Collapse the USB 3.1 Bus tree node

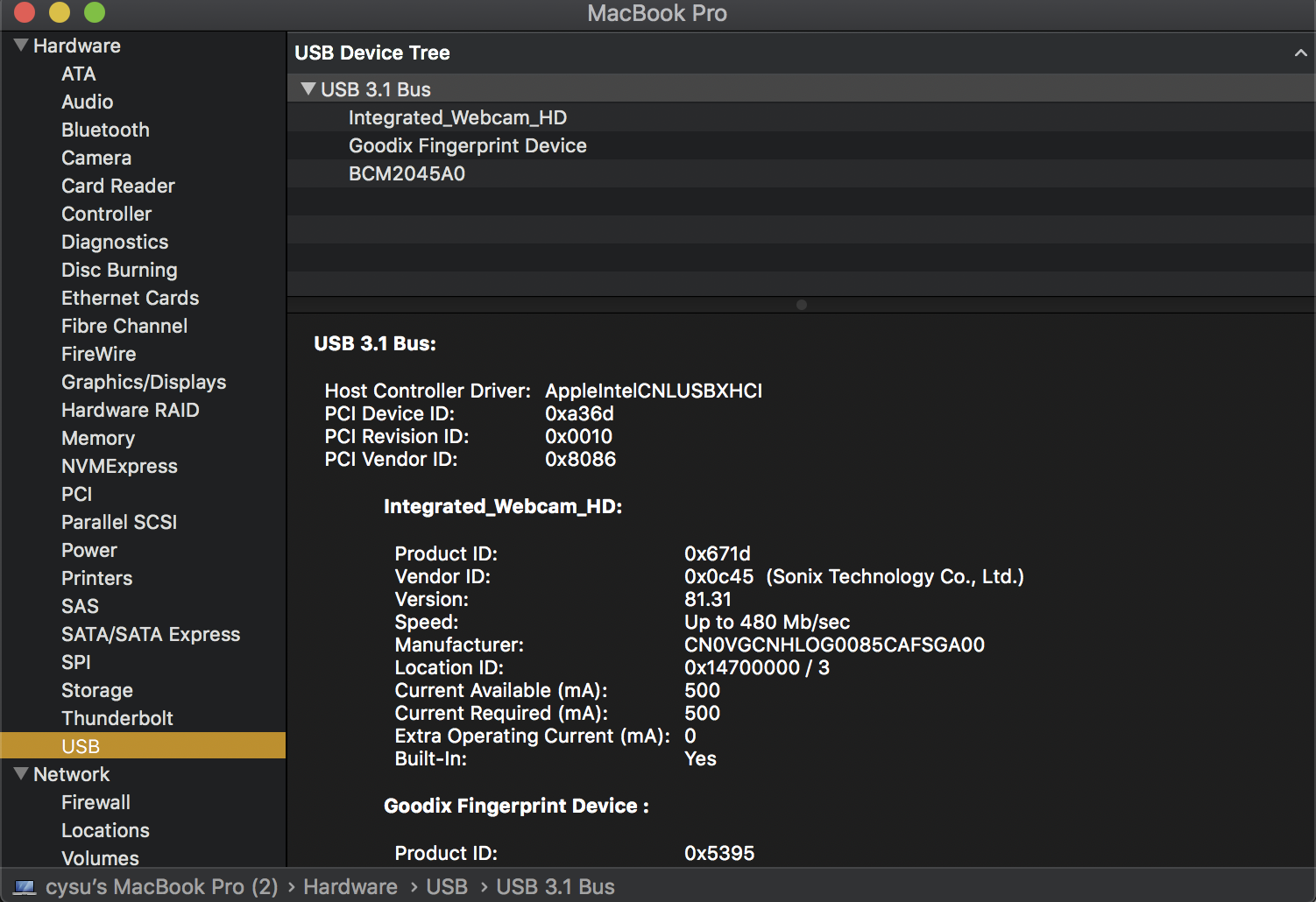point(308,88)
